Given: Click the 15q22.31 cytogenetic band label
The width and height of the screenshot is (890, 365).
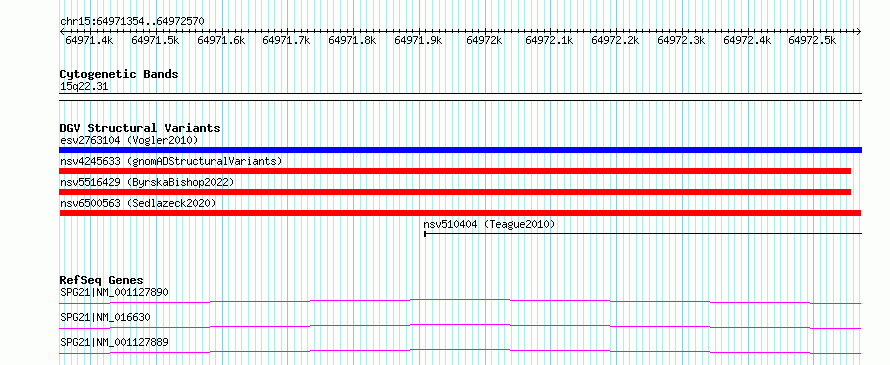Looking at the screenshot, I should pos(84,87).
